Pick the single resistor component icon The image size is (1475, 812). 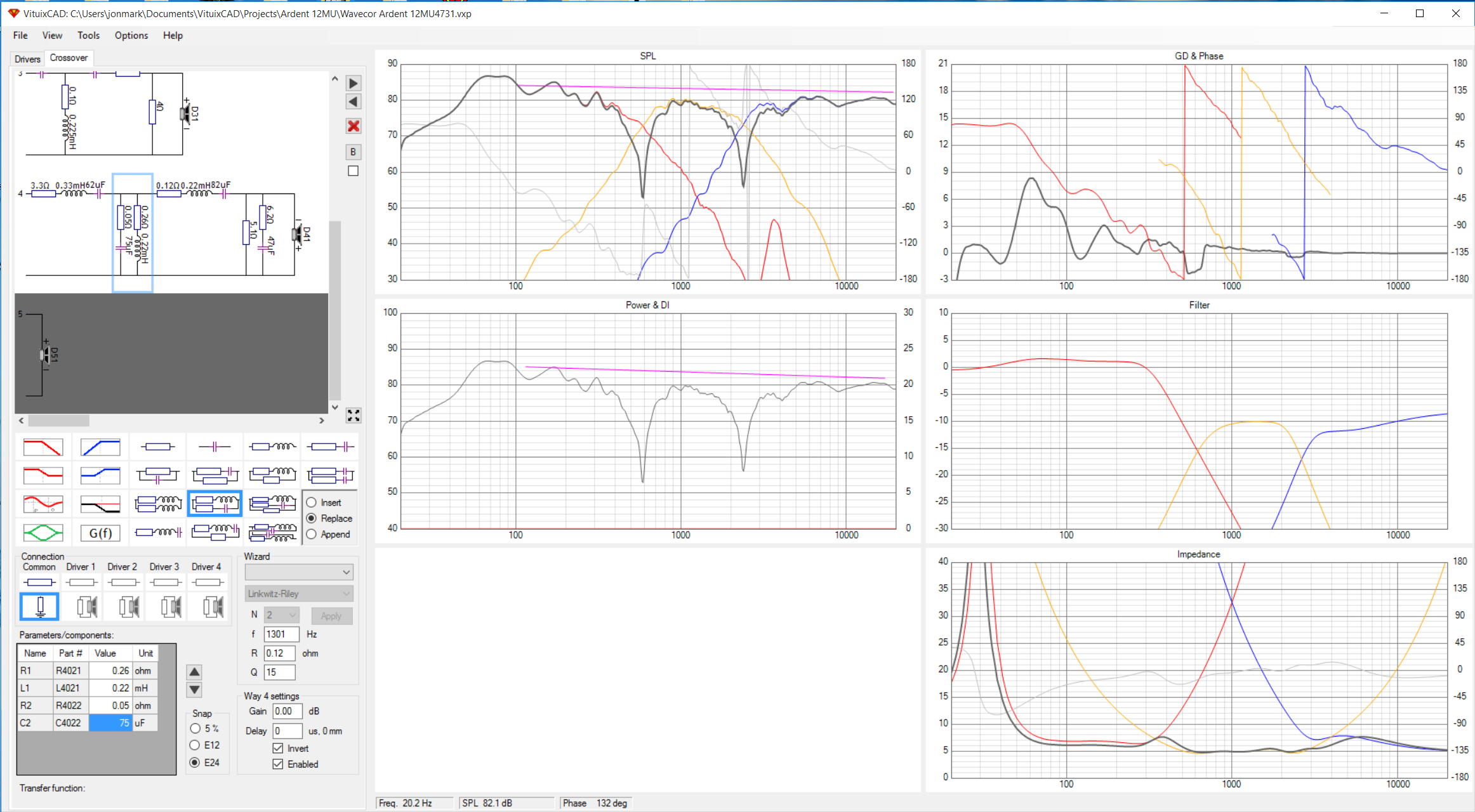(157, 447)
